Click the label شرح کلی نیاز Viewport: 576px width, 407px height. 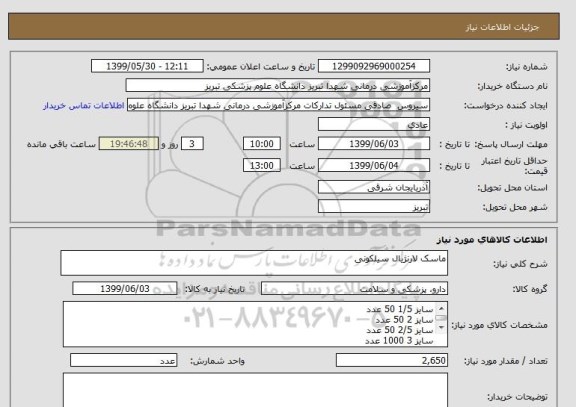pyautogui.click(x=520, y=264)
